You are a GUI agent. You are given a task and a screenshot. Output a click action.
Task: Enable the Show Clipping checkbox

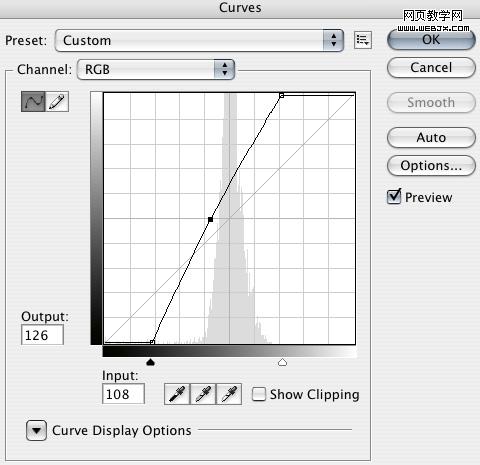pos(259,394)
